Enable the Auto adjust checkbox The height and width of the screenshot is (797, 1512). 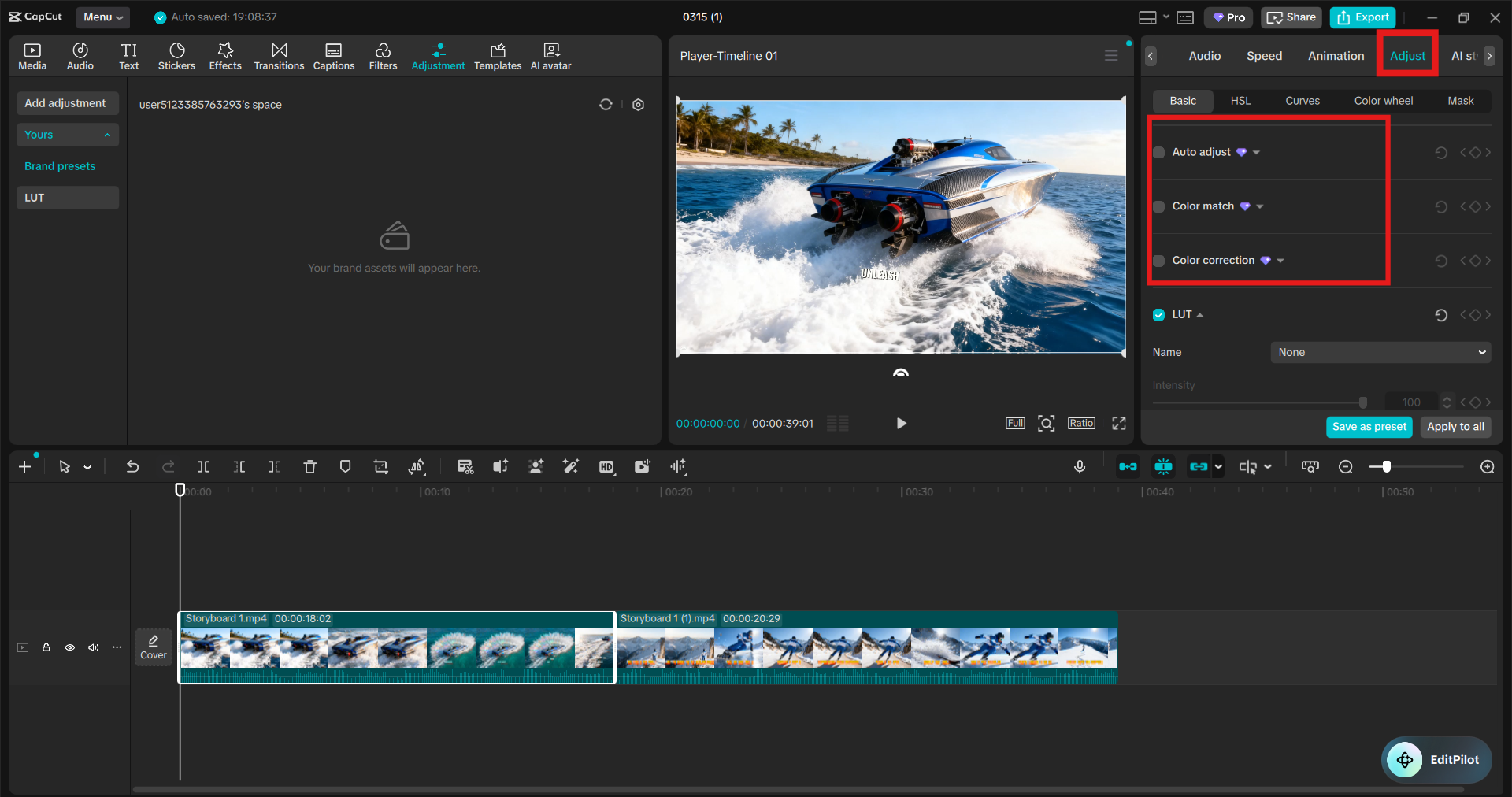[1159, 153]
